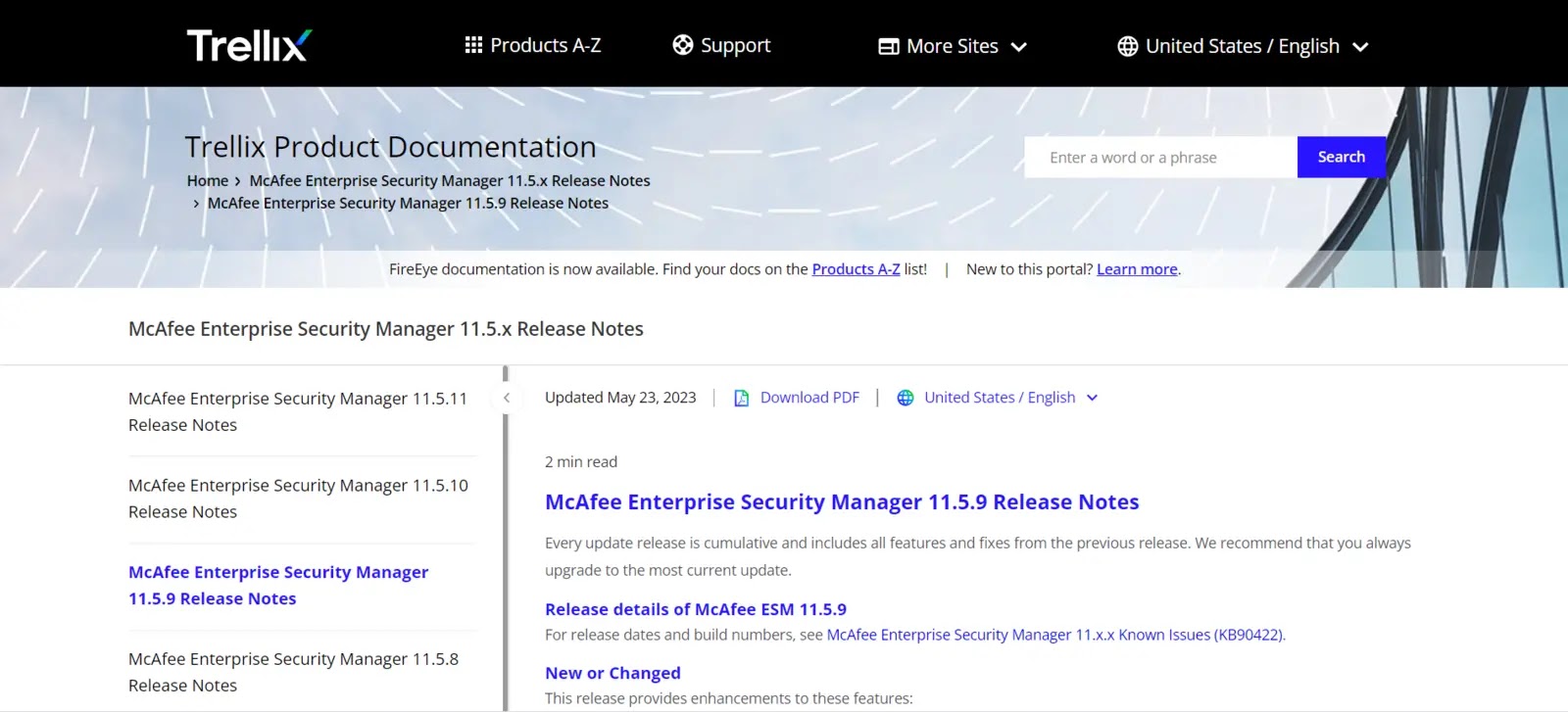
Task: Click the Download PDF link
Action: pyautogui.click(x=809, y=398)
